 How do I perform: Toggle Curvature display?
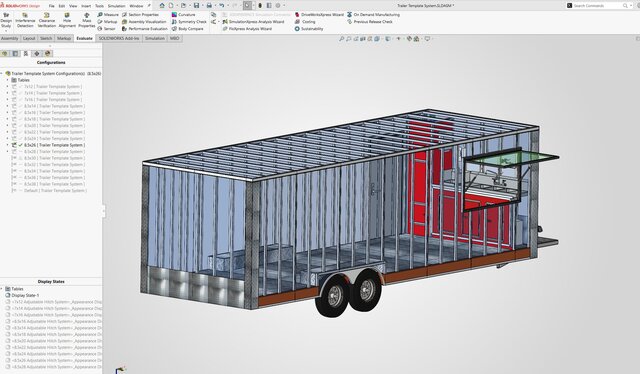click(x=183, y=14)
